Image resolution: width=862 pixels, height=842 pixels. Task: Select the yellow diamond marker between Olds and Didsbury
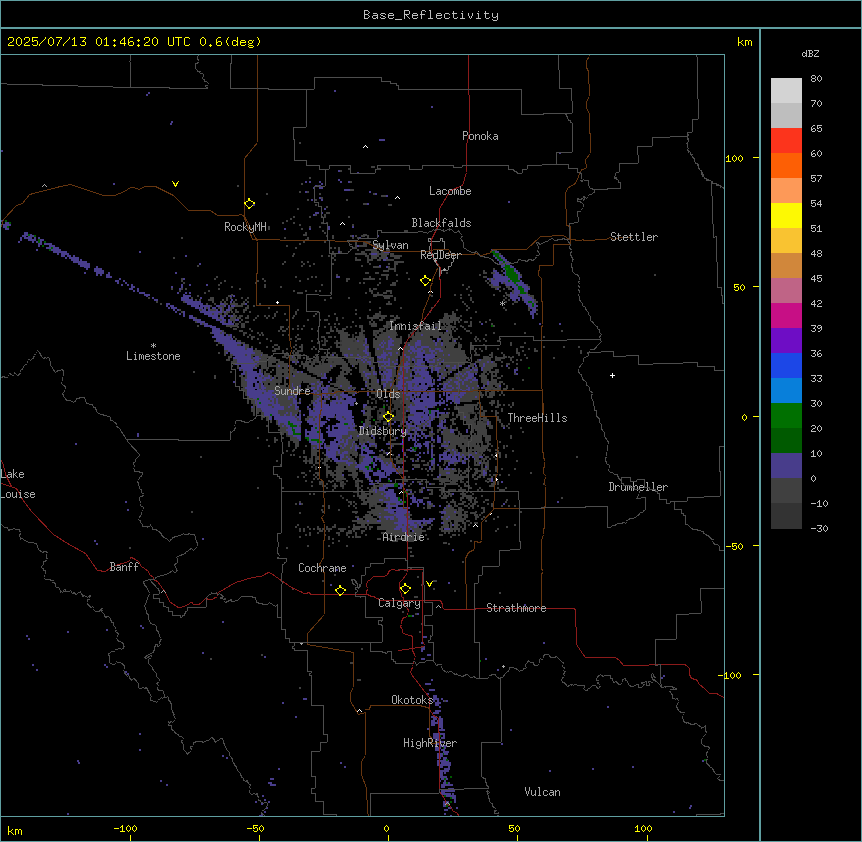(x=389, y=417)
